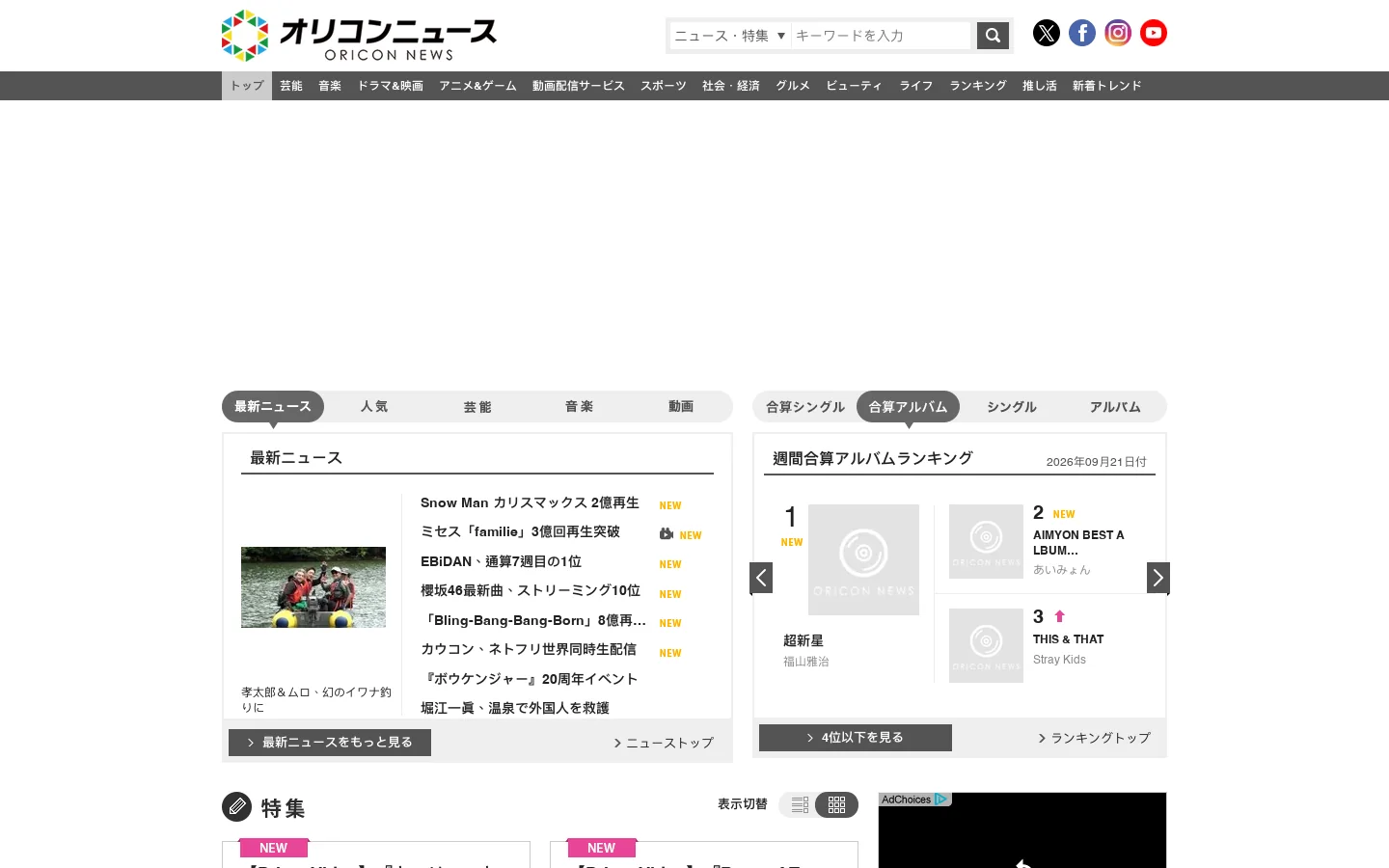Open カウコン、ネトフリ世界同時生配信 headline

coord(529,649)
